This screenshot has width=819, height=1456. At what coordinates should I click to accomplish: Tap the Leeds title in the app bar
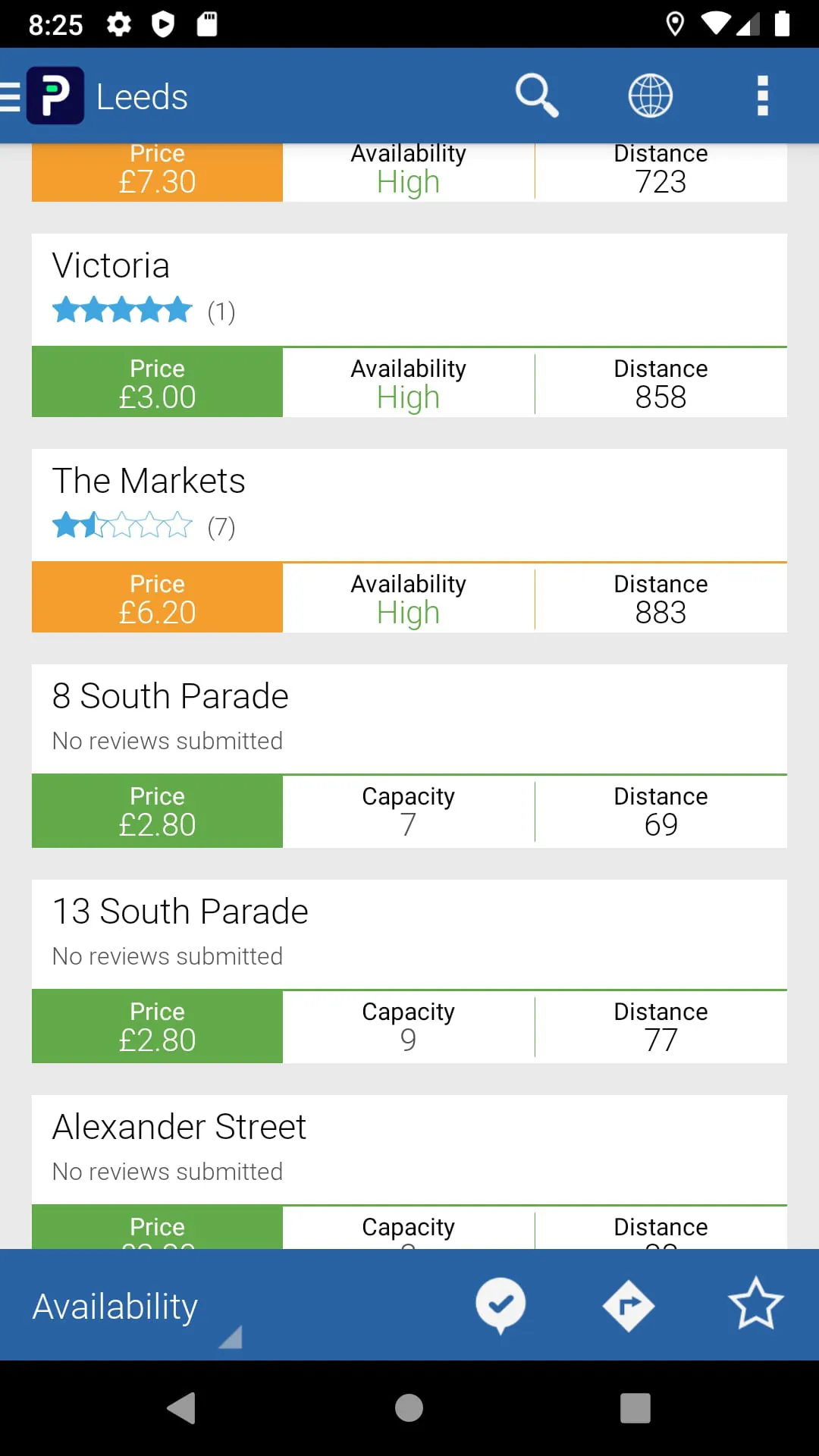click(x=141, y=95)
